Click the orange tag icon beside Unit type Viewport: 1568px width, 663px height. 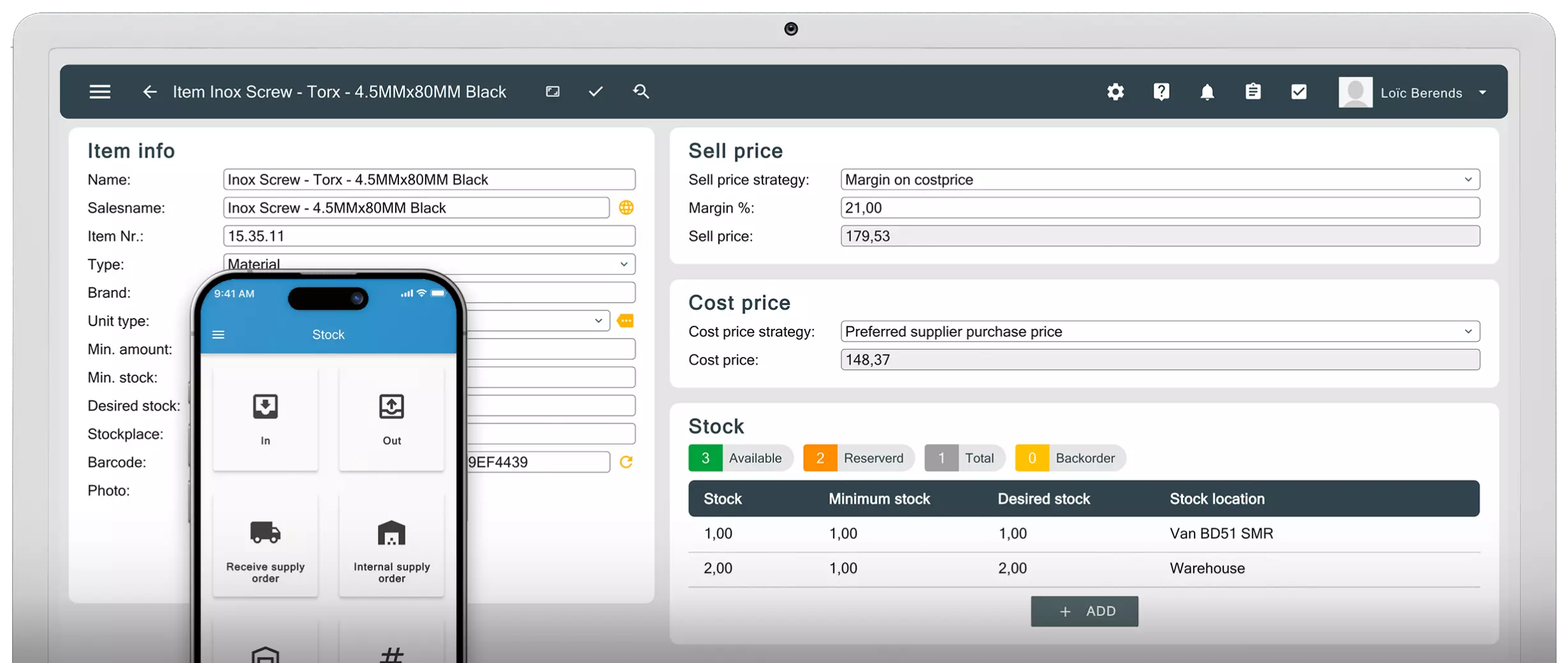(x=626, y=321)
